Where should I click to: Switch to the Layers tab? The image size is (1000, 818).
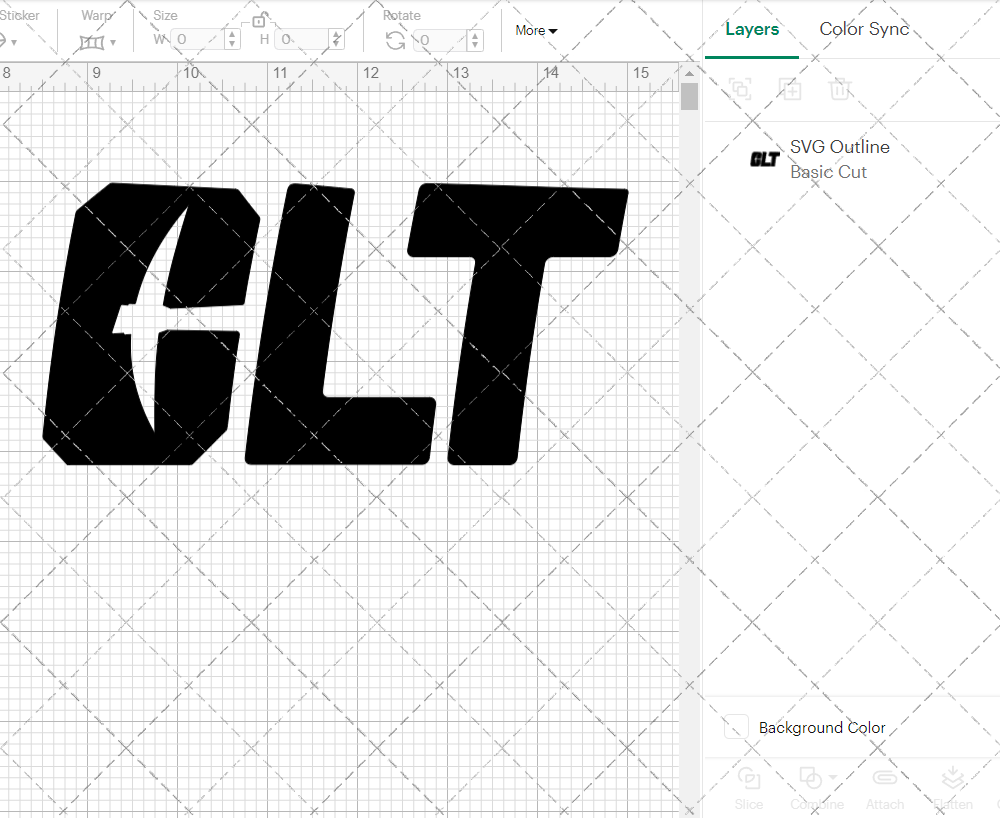tap(752, 29)
